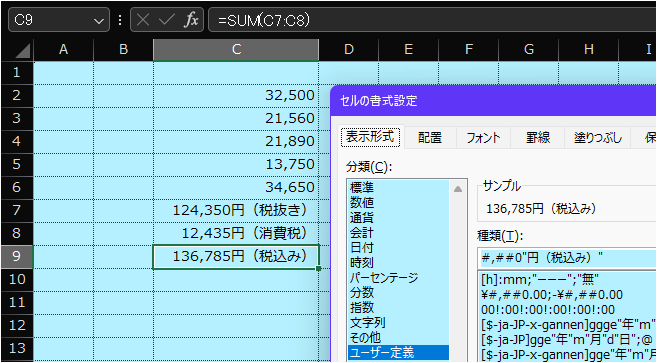Switch to the 配置 tab
657x363 pixels.
pyautogui.click(x=430, y=137)
